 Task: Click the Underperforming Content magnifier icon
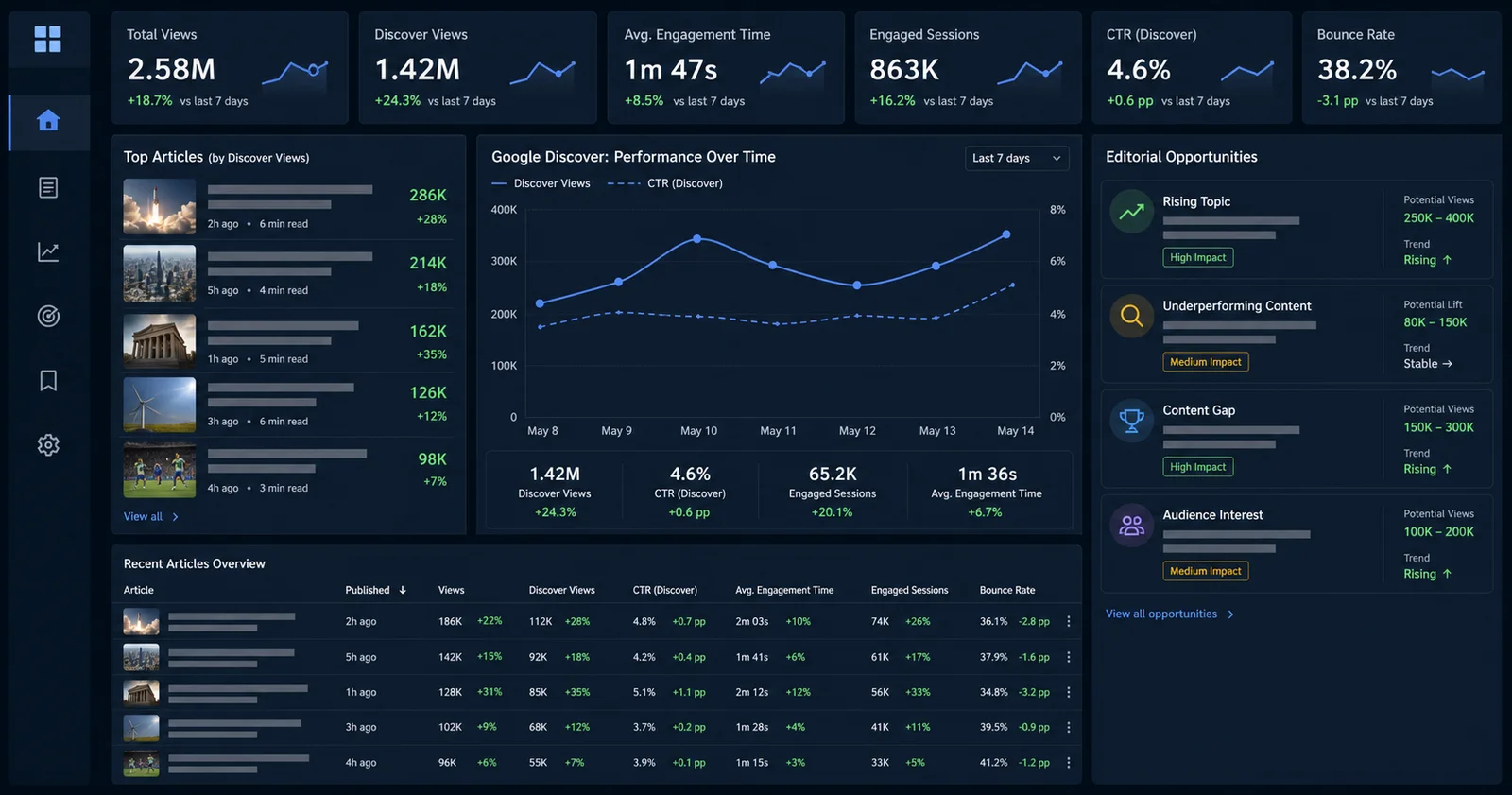click(1131, 316)
